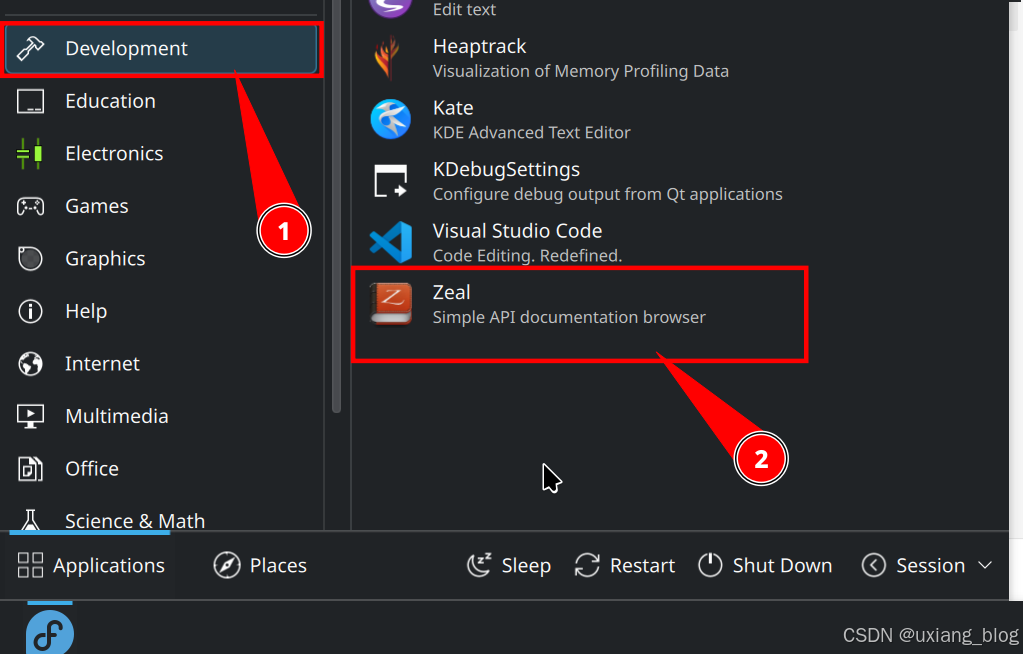The height and width of the screenshot is (654, 1023).
Task: Click 'KDE Advanced Text Editor' description
Action: (532, 132)
